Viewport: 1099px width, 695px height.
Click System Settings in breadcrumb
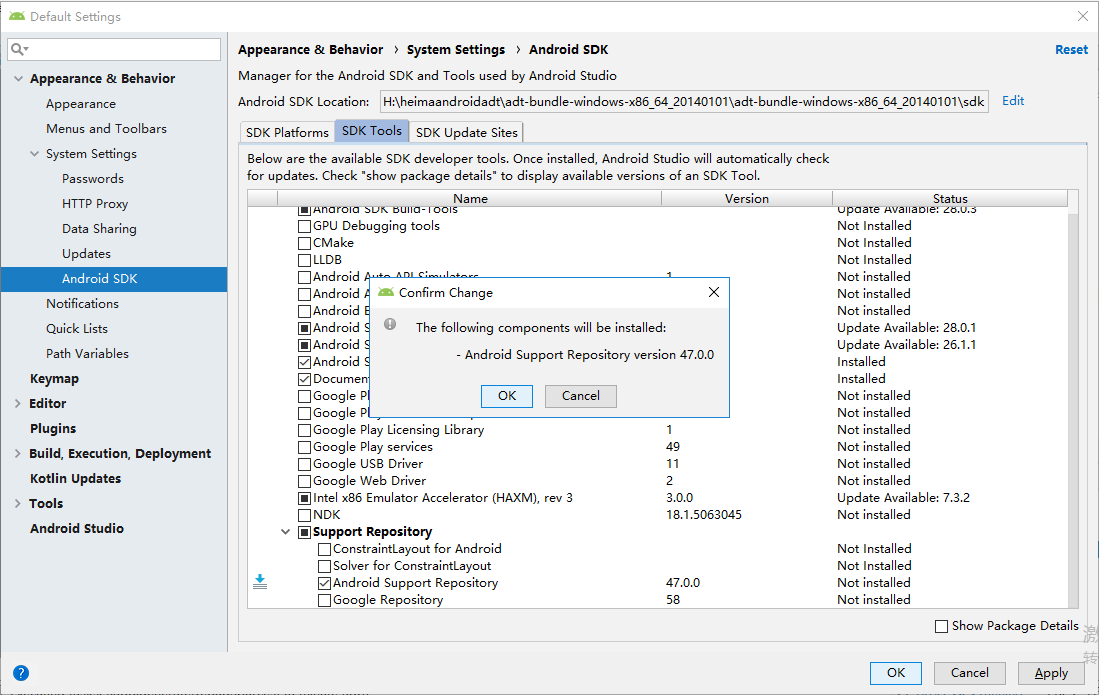pyautogui.click(x=456, y=50)
